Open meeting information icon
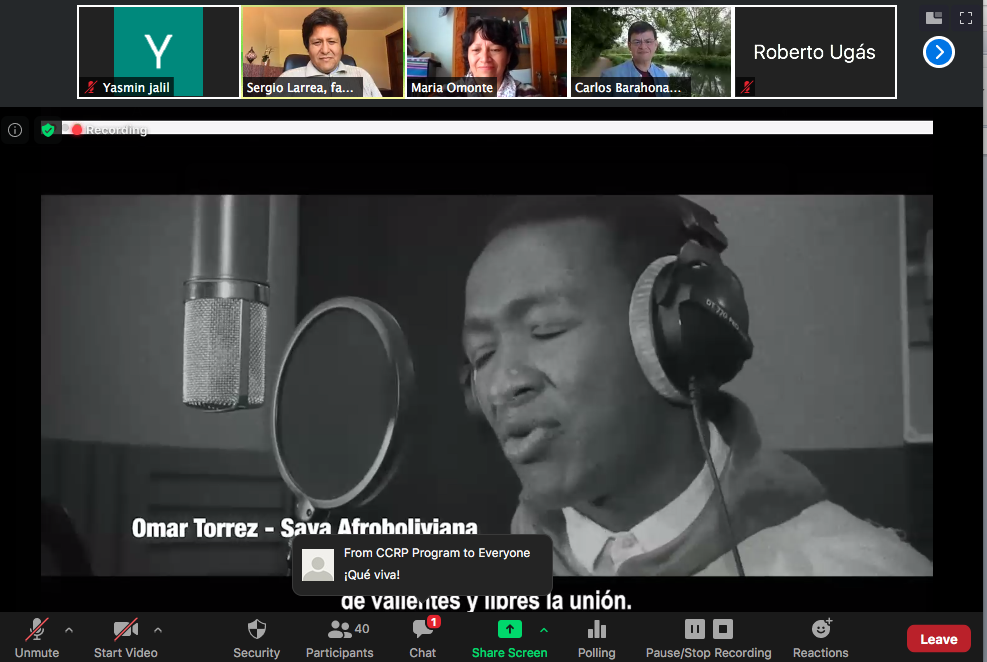The width and height of the screenshot is (987, 662). pyautogui.click(x=15, y=130)
